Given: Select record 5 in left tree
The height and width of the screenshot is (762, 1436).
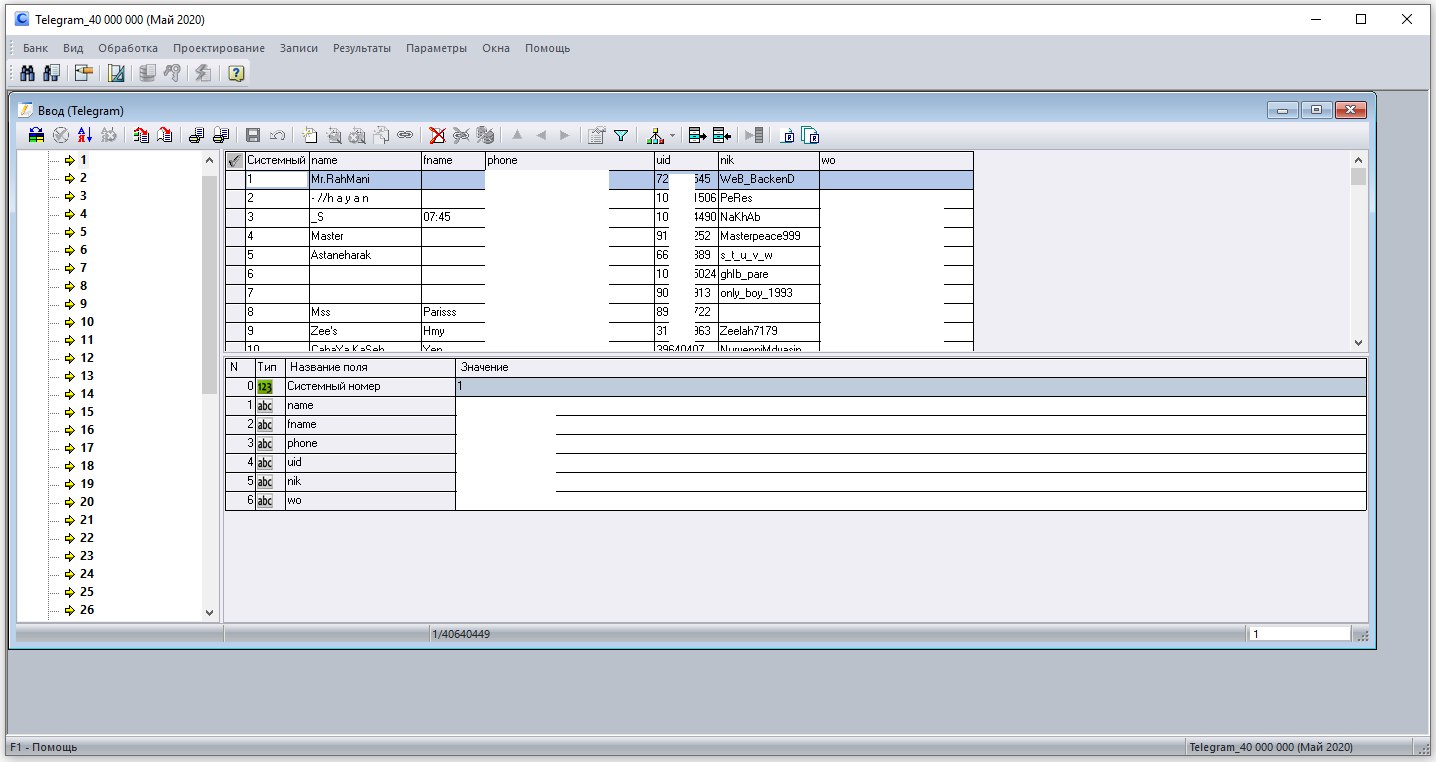Looking at the screenshot, I should click(83, 232).
